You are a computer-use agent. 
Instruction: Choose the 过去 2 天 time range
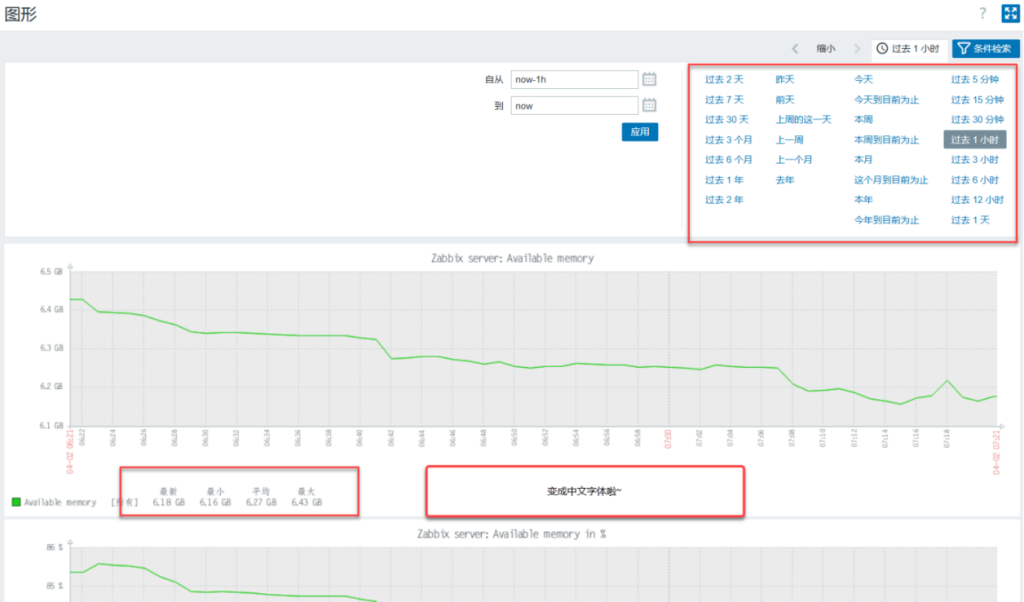(724, 79)
